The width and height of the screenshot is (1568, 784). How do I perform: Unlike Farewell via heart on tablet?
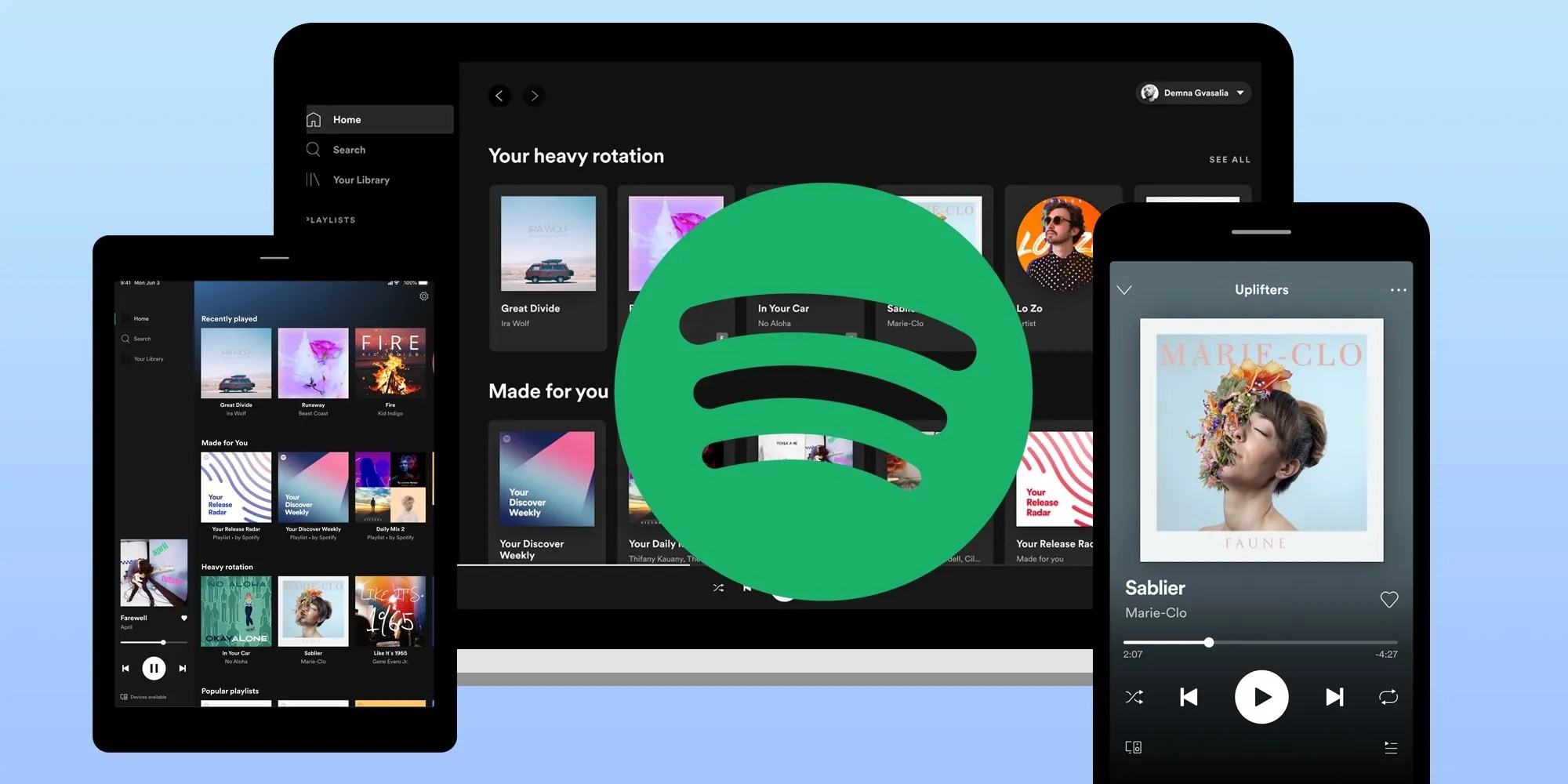point(184,618)
